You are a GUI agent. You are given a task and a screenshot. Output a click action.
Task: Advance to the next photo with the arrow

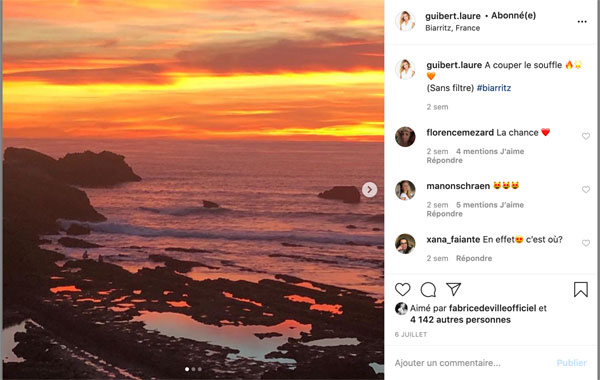(369, 189)
